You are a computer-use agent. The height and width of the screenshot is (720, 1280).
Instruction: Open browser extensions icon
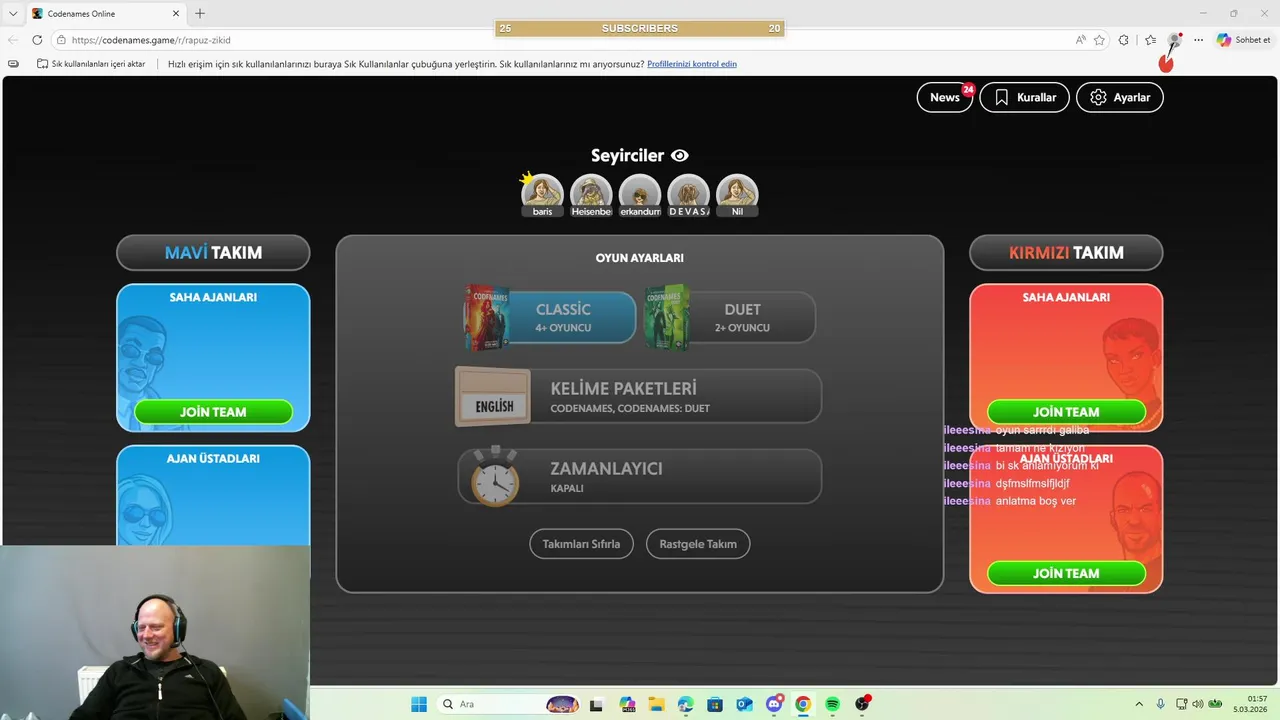tap(1124, 40)
